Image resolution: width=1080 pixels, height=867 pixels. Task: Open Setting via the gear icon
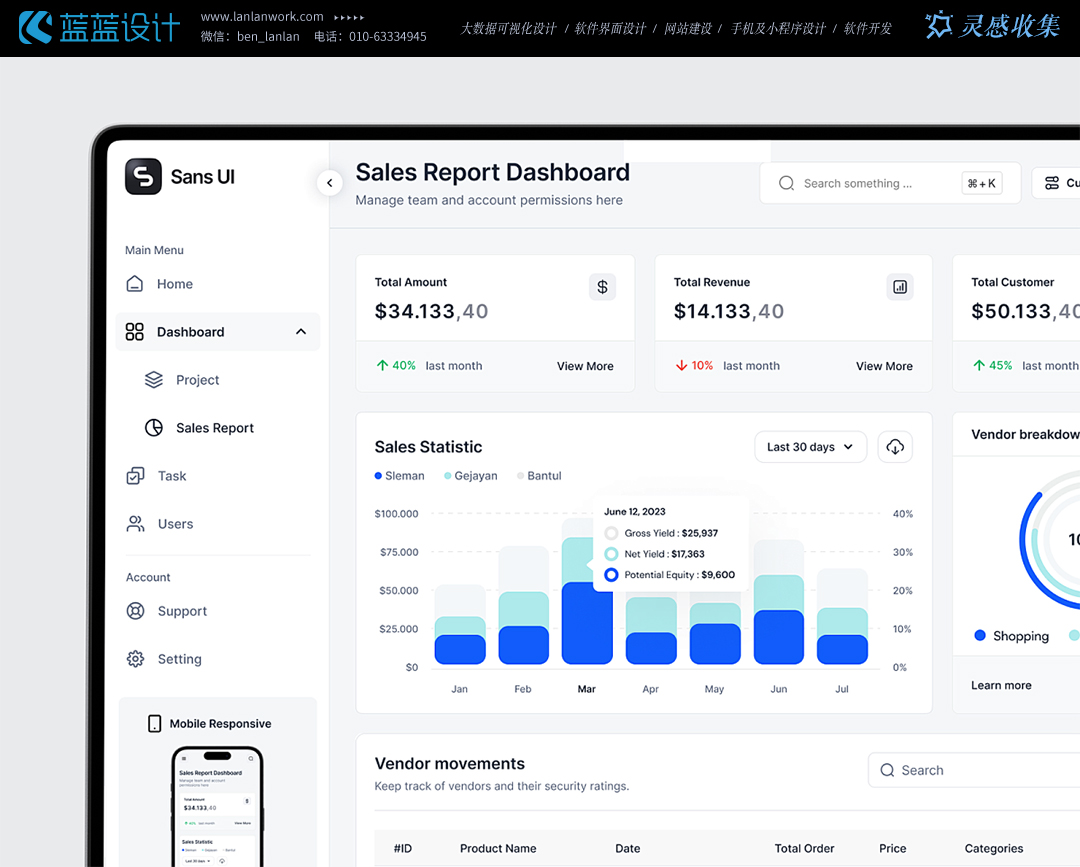click(135, 659)
